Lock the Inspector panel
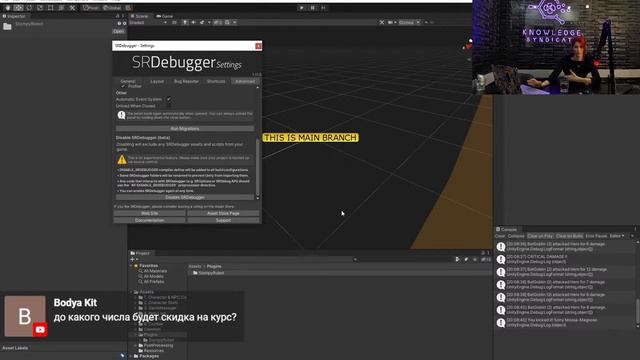This screenshot has height=360, width=640. tap(118, 16)
